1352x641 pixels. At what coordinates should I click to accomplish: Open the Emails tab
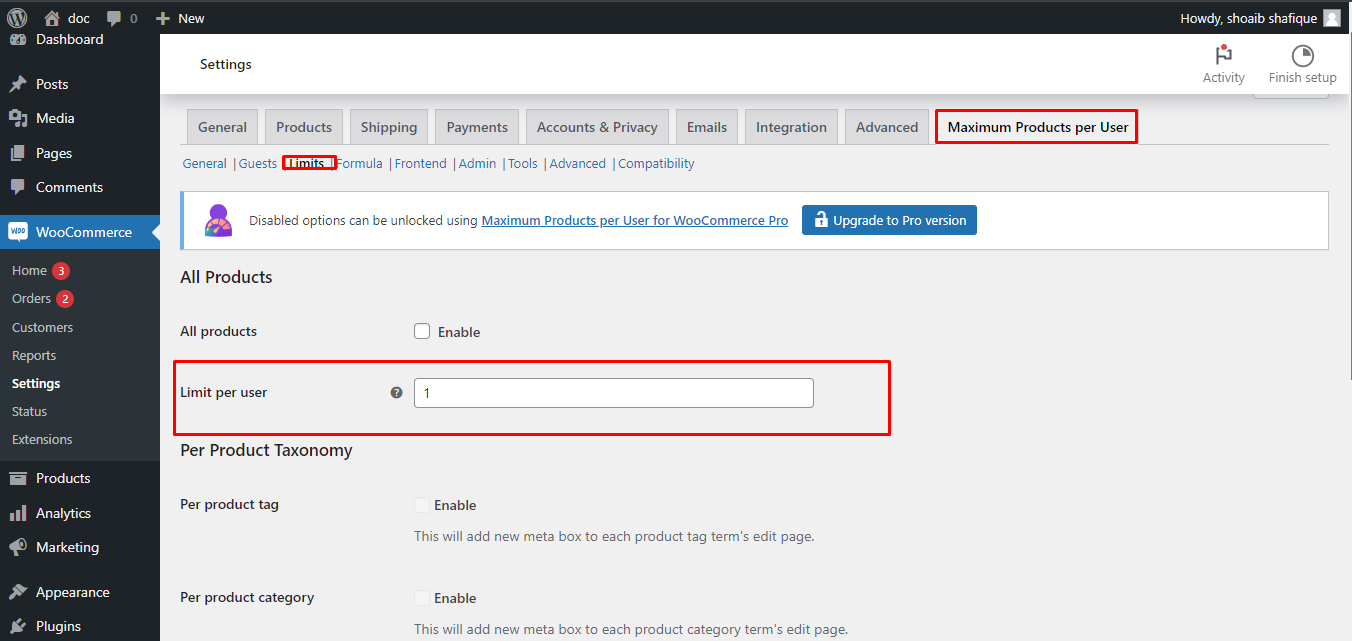[707, 127]
